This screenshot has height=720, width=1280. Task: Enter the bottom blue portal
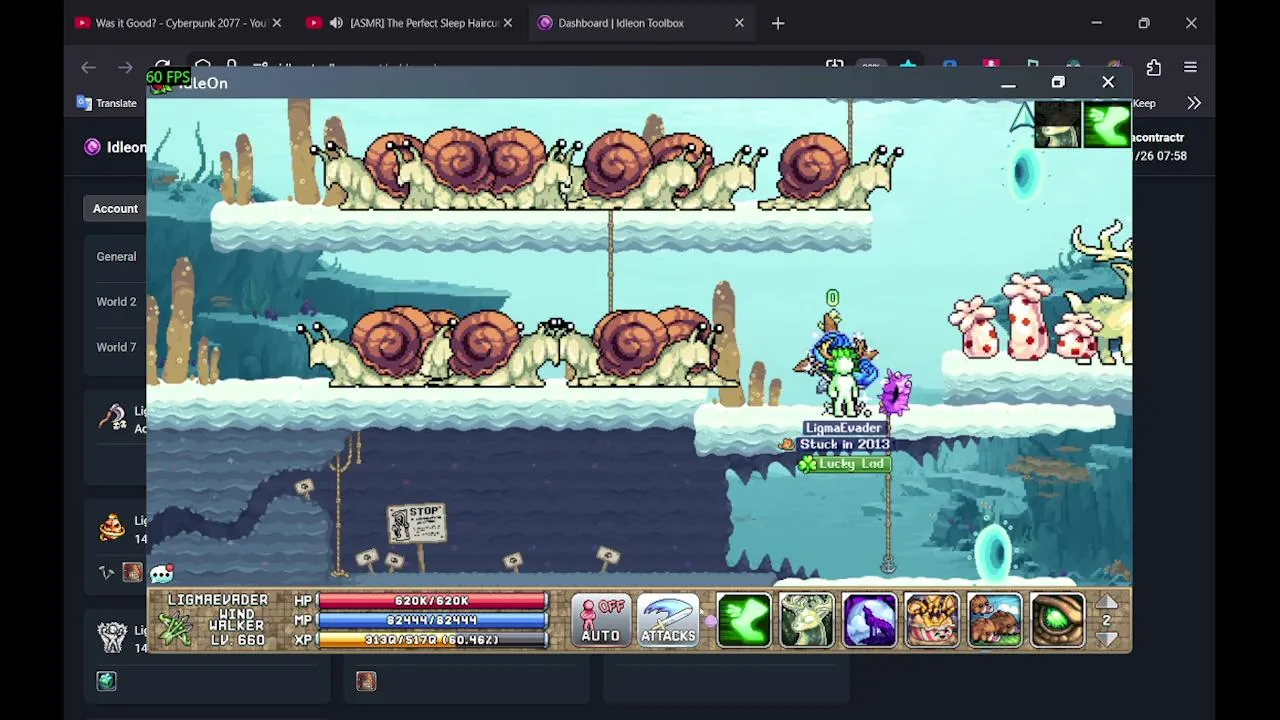994,551
